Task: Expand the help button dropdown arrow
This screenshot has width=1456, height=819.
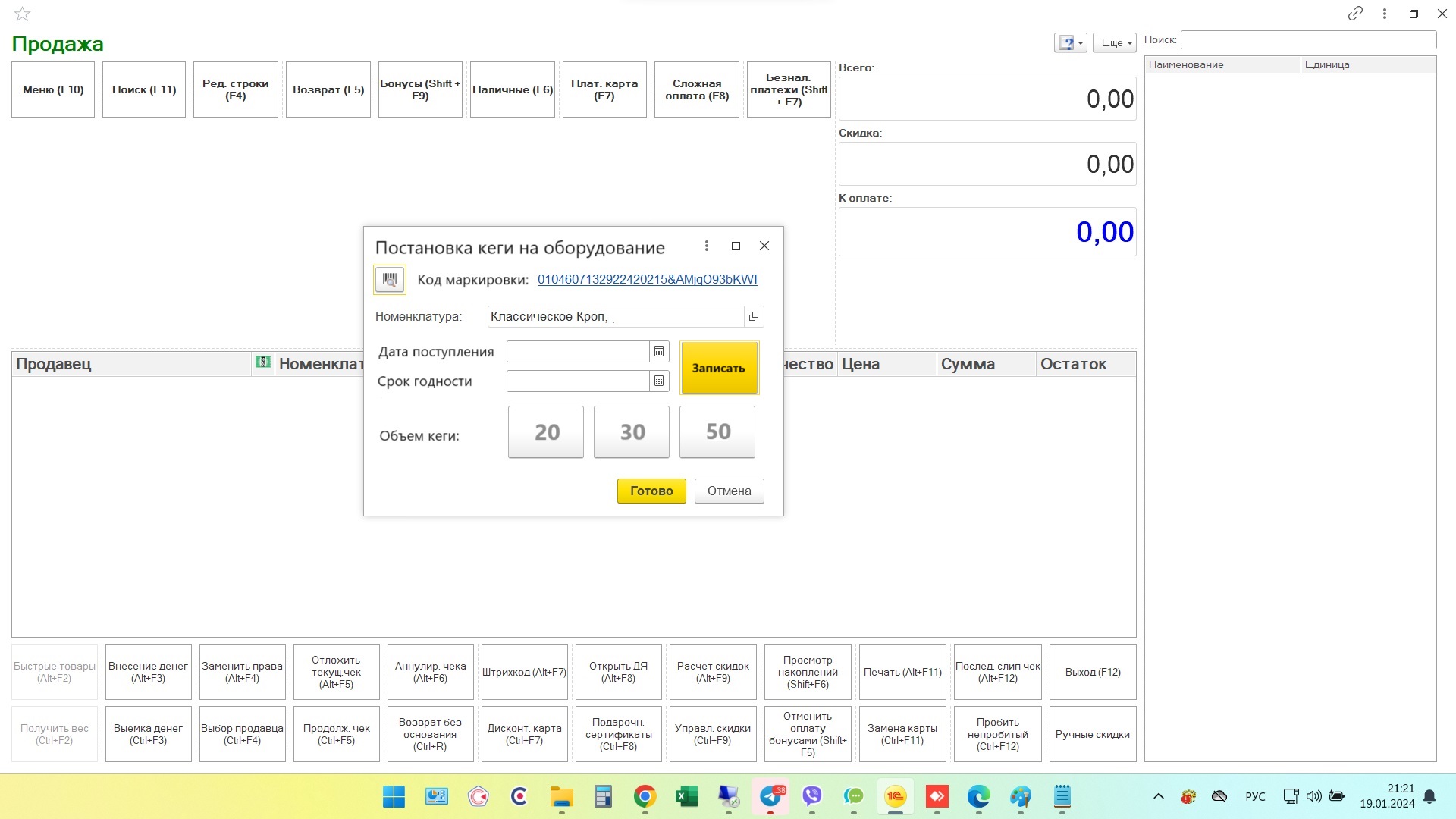Action: [1081, 43]
